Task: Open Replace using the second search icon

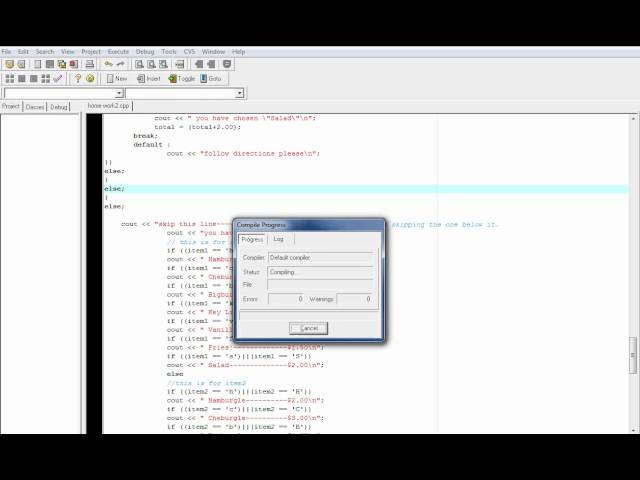Action: [151, 64]
